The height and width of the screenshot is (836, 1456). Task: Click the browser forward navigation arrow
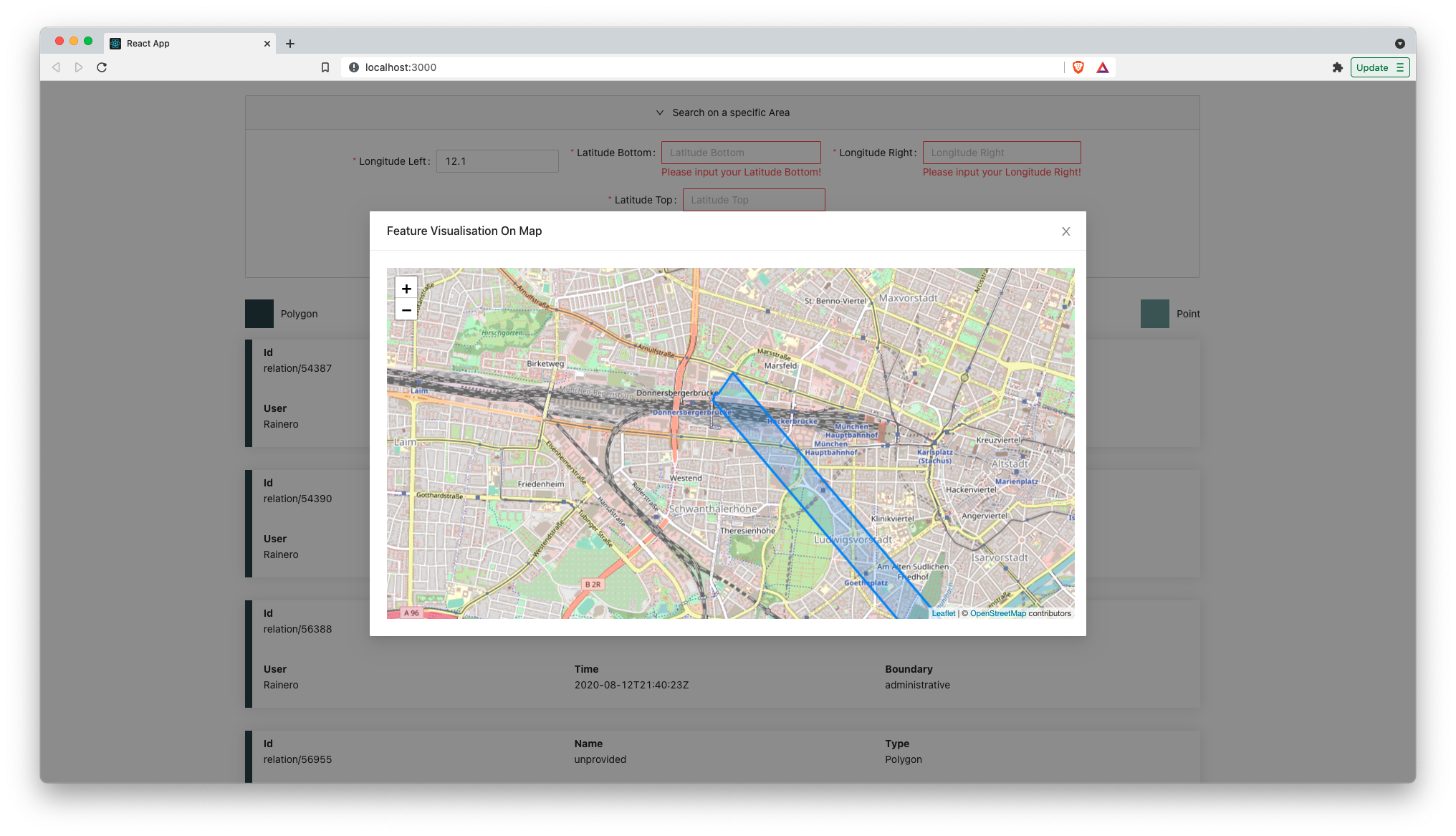coord(79,67)
